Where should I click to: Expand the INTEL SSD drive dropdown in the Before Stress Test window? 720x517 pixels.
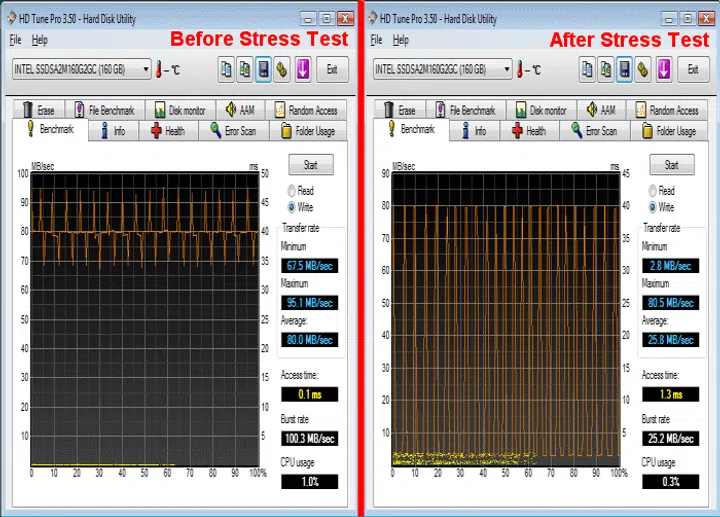tap(146, 70)
